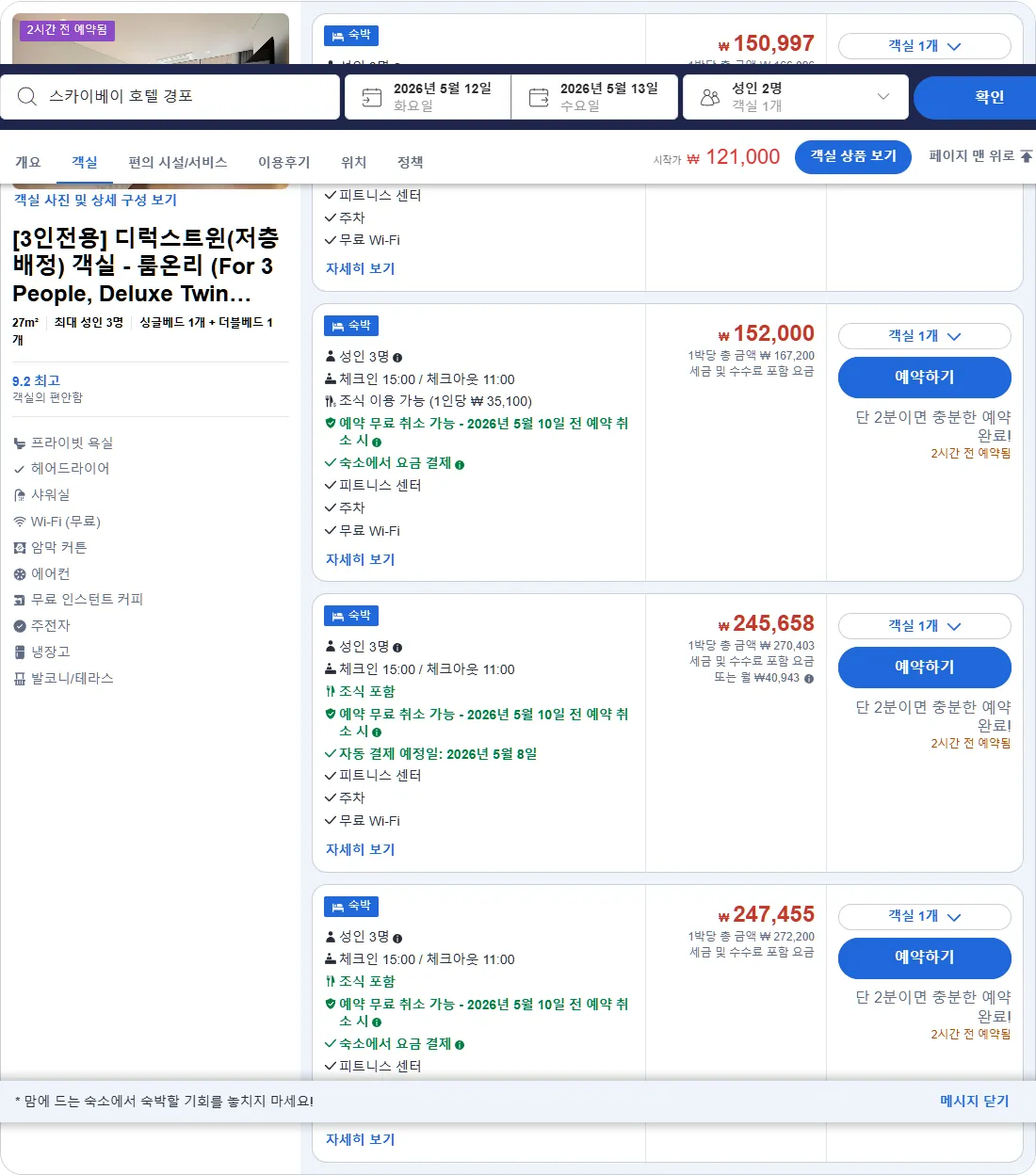The width and height of the screenshot is (1036, 1175).
Task: Book the ₩152,000 offer with 예약하기
Action: 925,378
